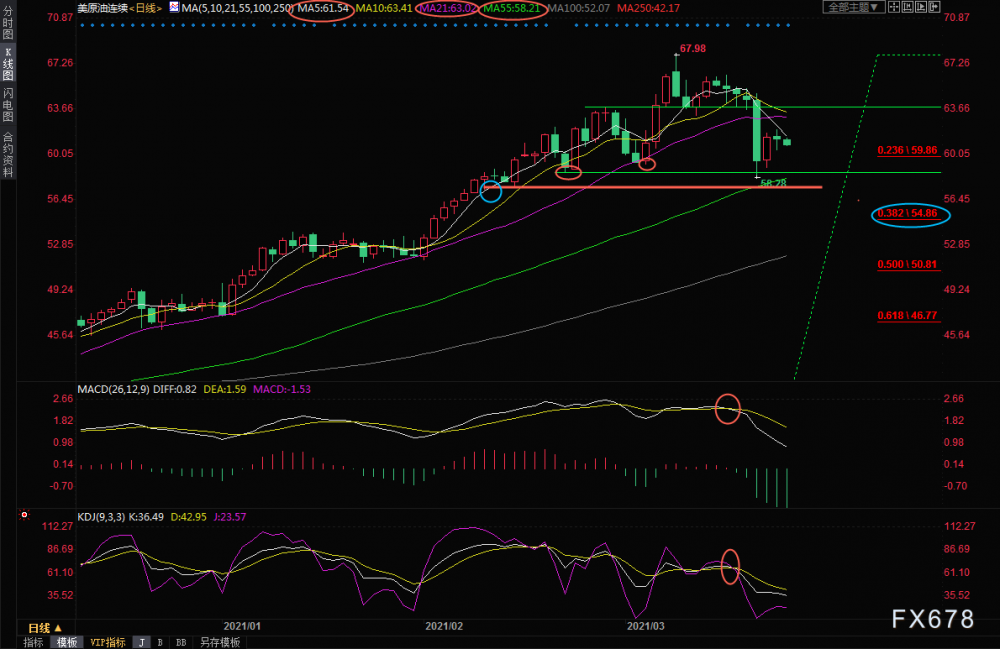
Task: Click the MA250:42.17 value
Action: tap(648, 8)
